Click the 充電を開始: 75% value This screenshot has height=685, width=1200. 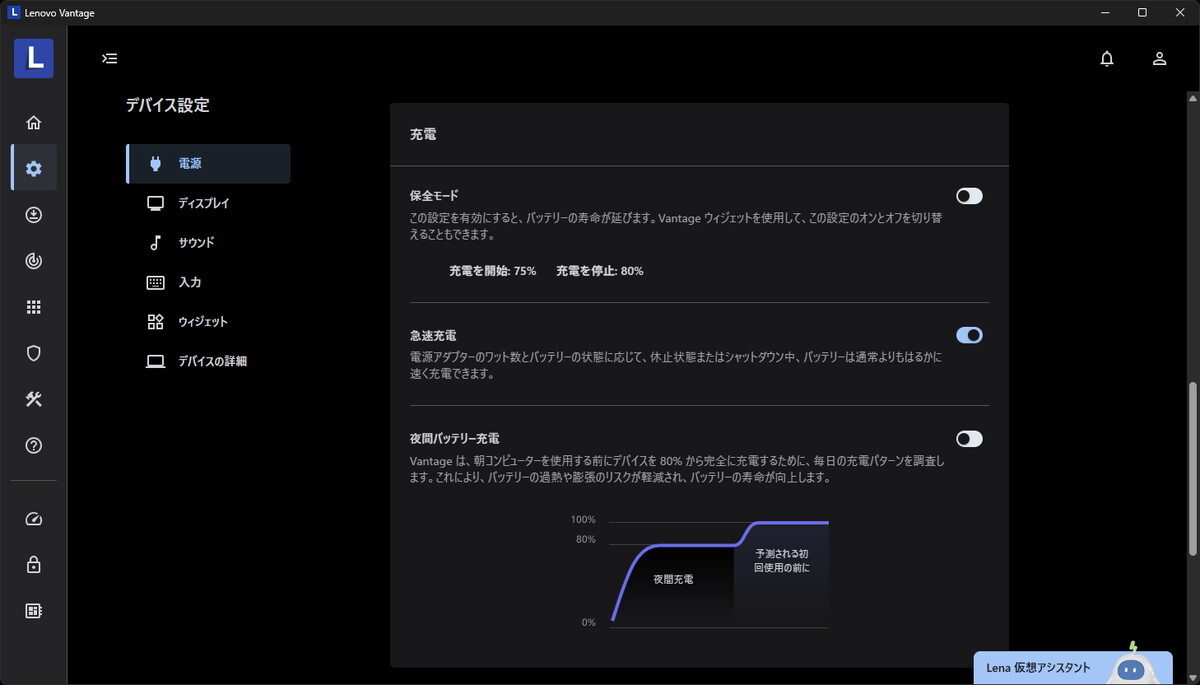pyautogui.click(x=493, y=271)
